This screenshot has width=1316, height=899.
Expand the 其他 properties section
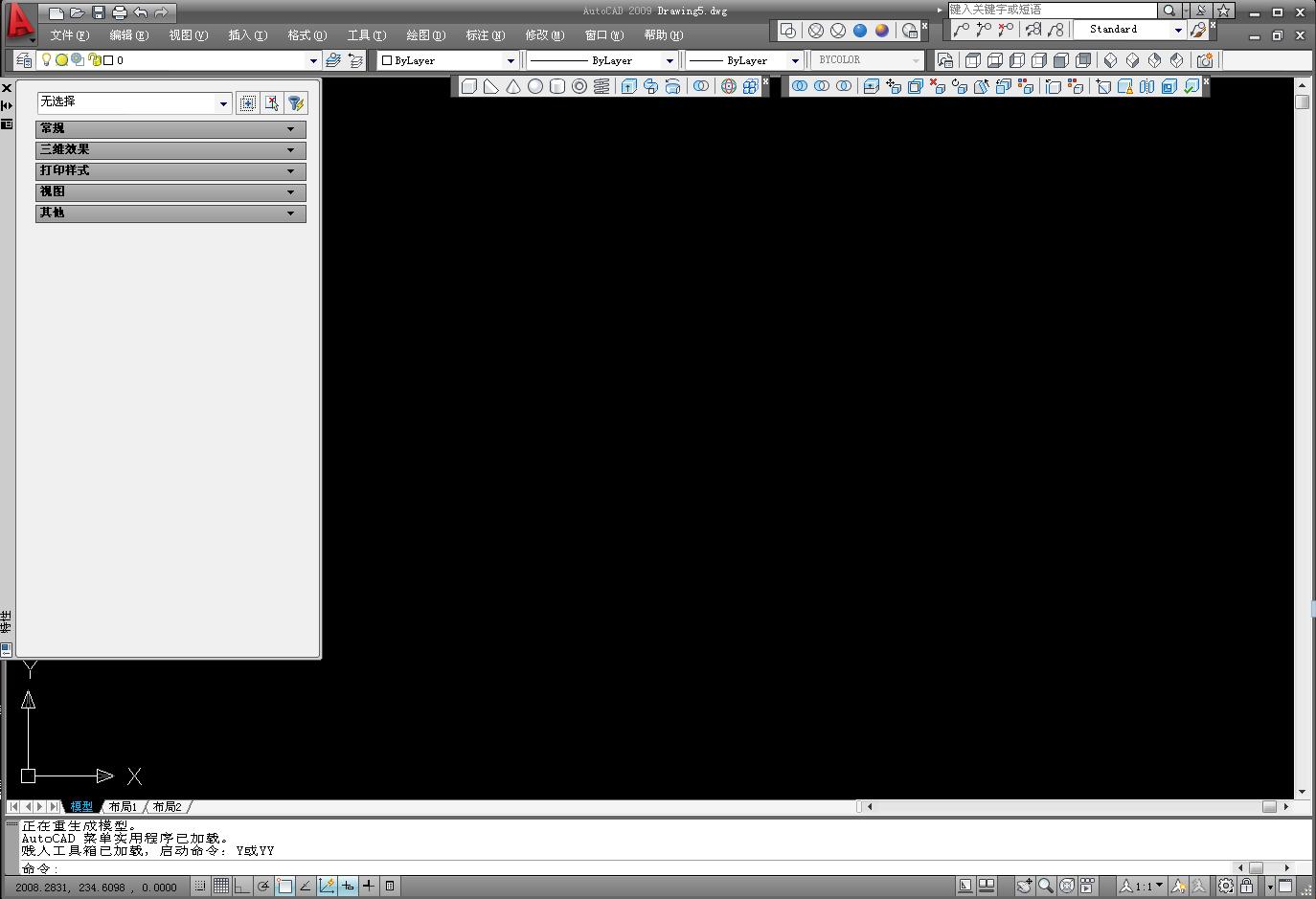coord(171,214)
